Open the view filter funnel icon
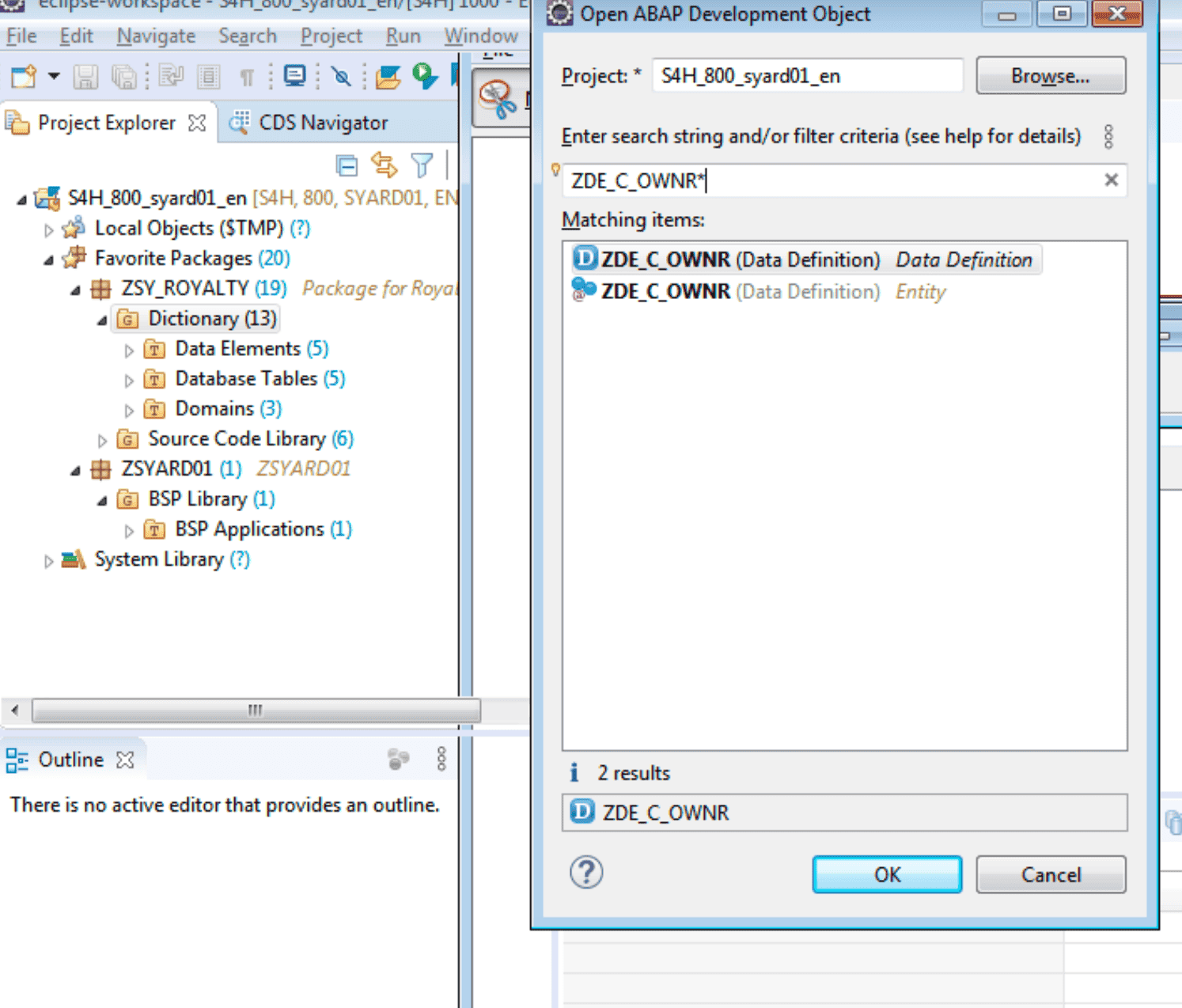Image resolution: width=1182 pixels, height=1008 pixels. [422, 165]
